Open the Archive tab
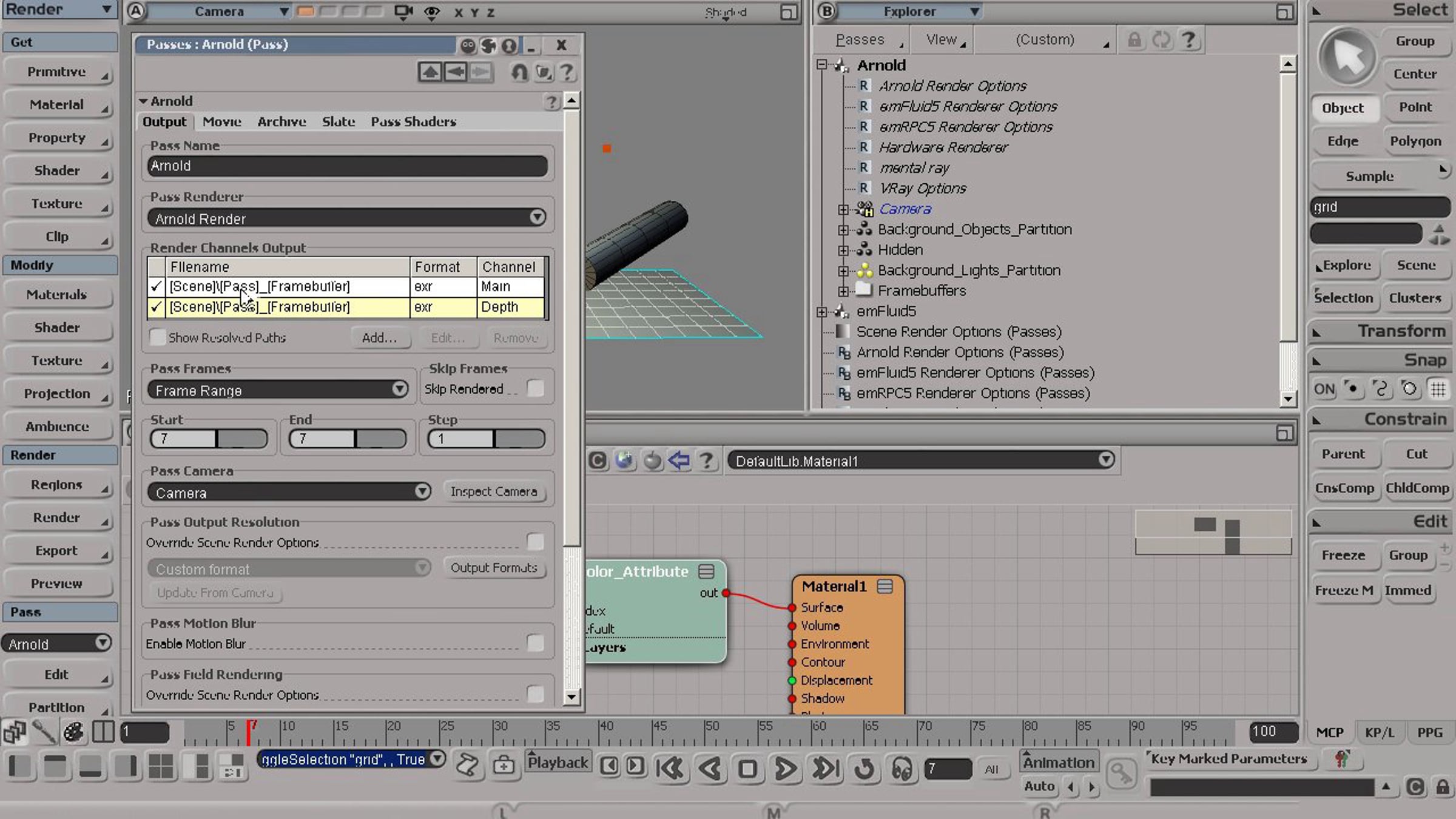The image size is (1456, 819). (281, 122)
